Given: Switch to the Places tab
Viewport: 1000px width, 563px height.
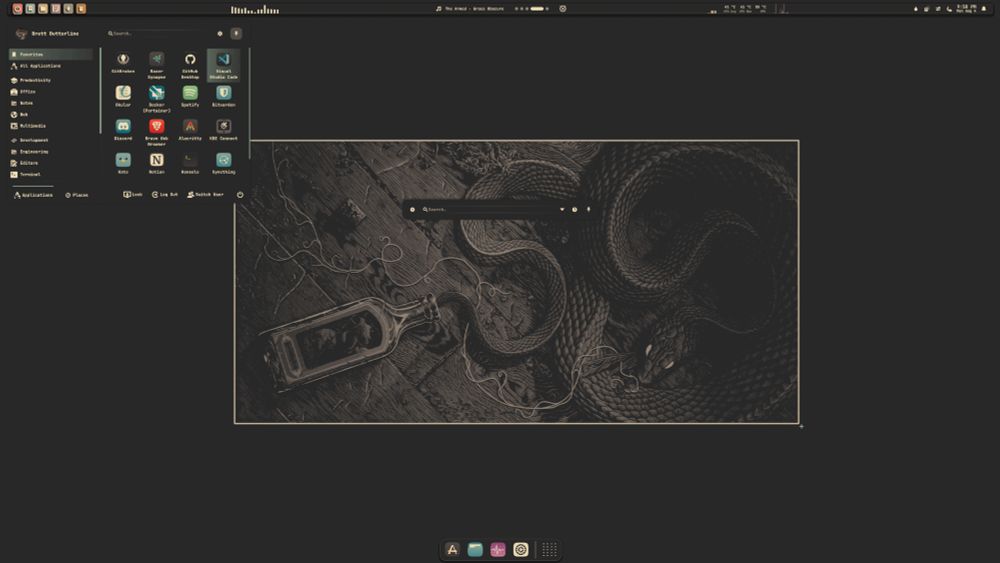Looking at the screenshot, I should (76, 195).
